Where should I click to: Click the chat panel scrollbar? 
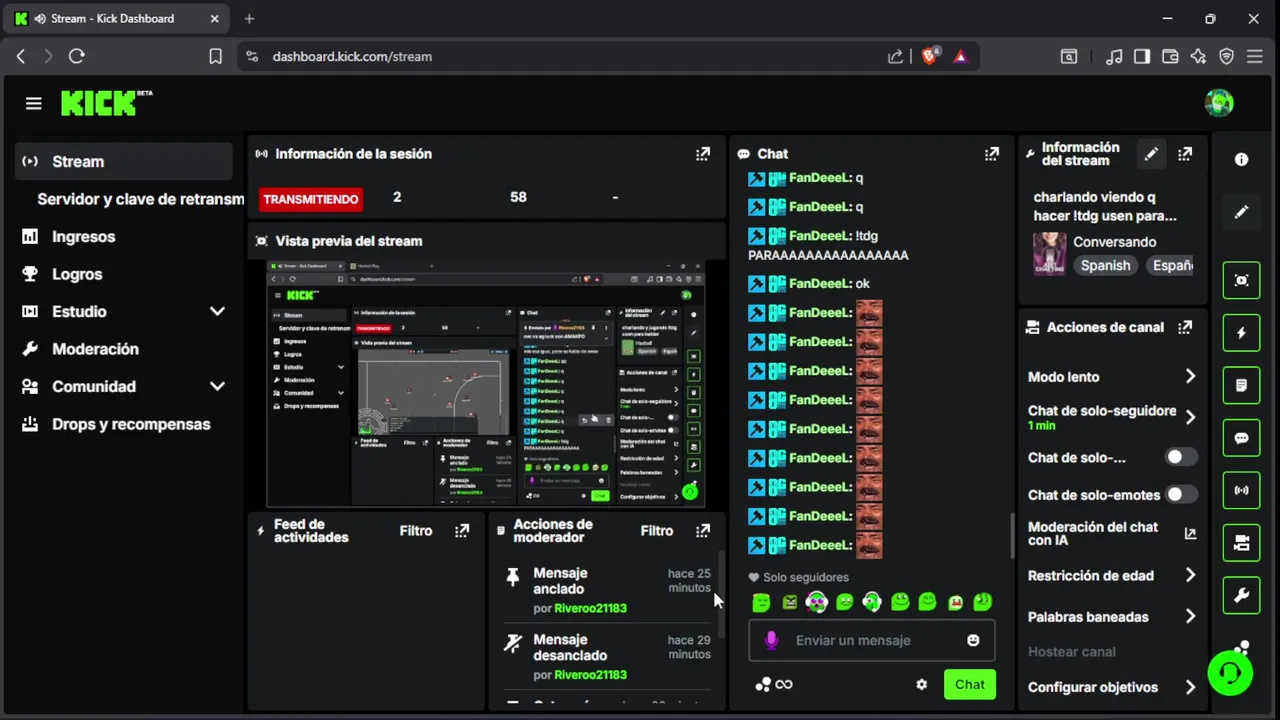click(x=1012, y=537)
